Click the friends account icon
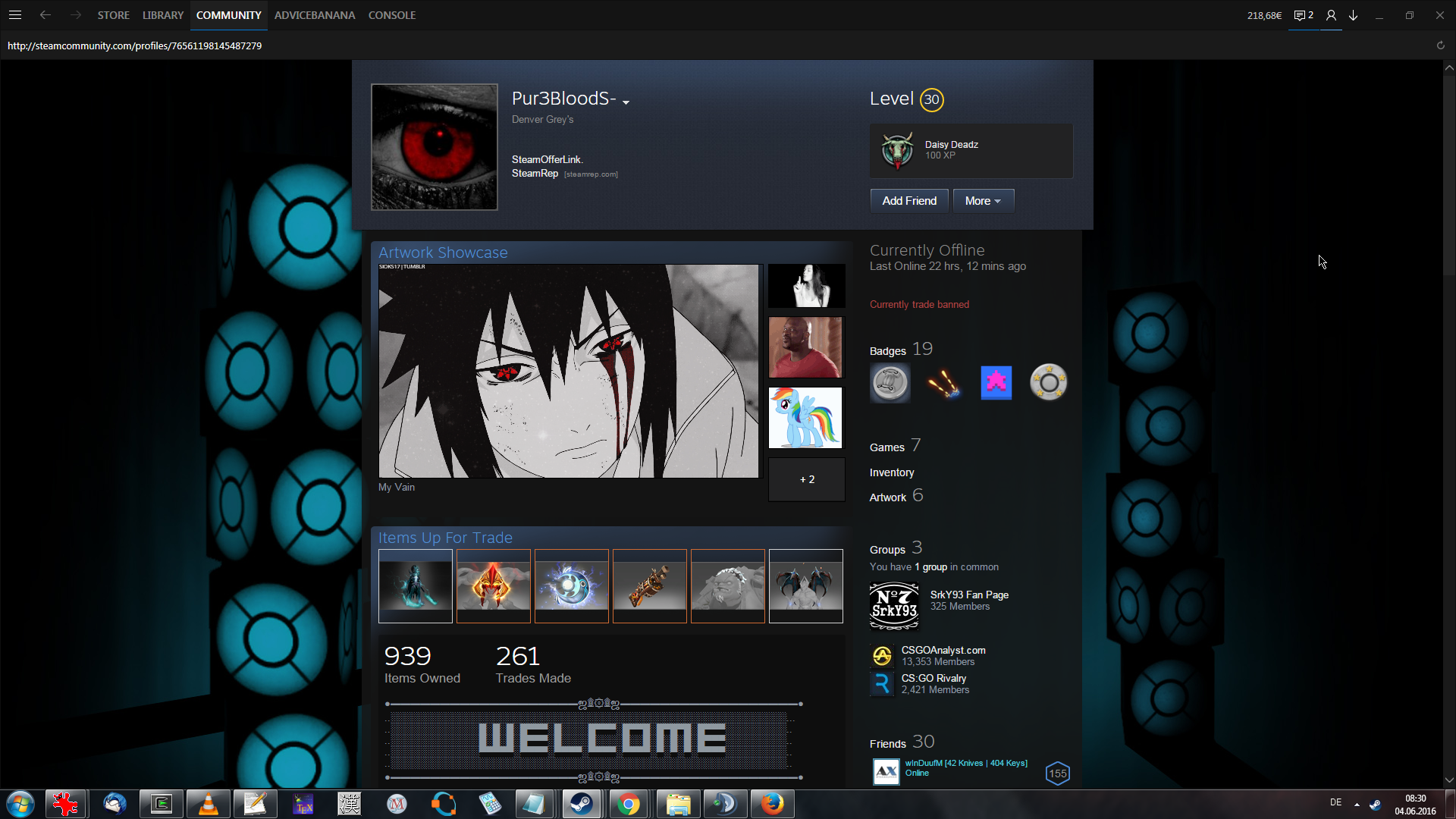 (x=1331, y=15)
